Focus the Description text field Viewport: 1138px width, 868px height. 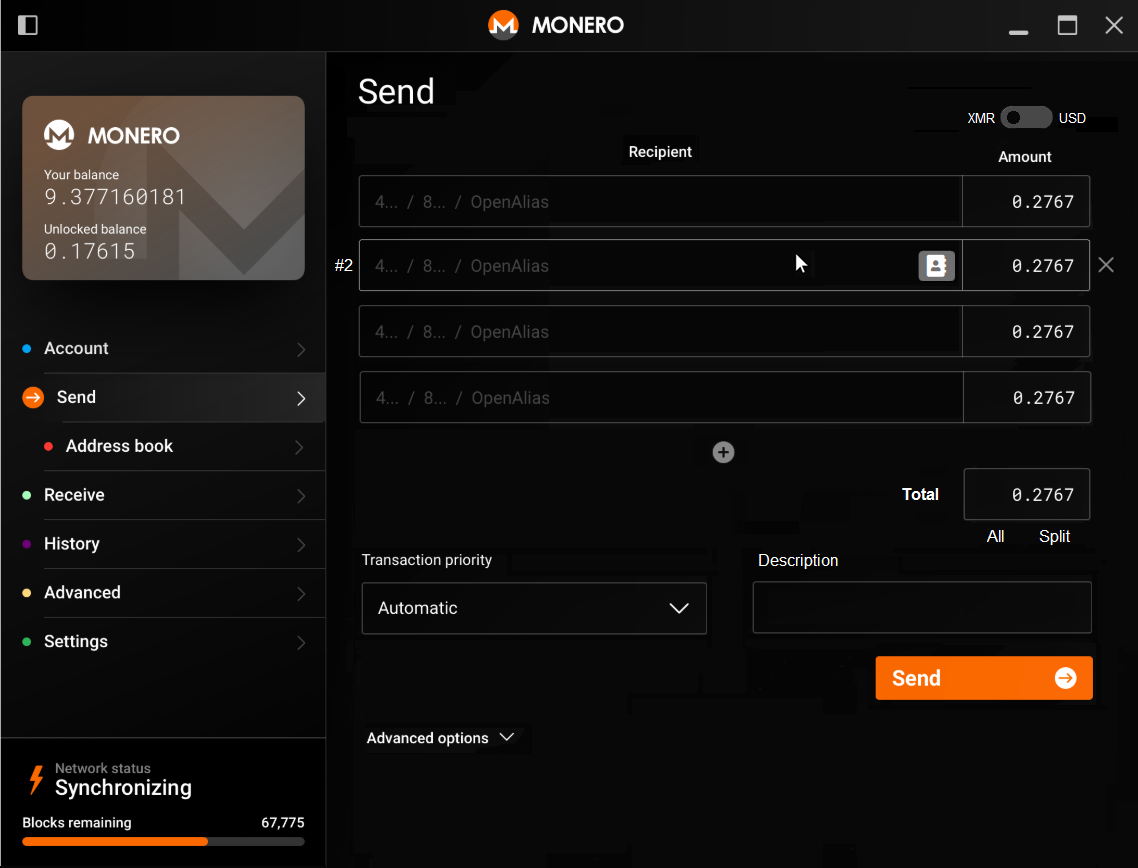point(922,607)
